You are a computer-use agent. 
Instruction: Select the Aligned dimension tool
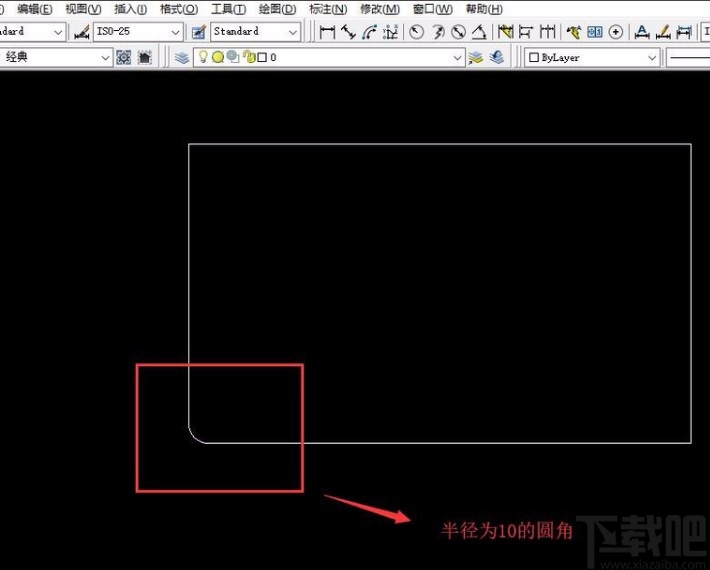tap(348, 32)
